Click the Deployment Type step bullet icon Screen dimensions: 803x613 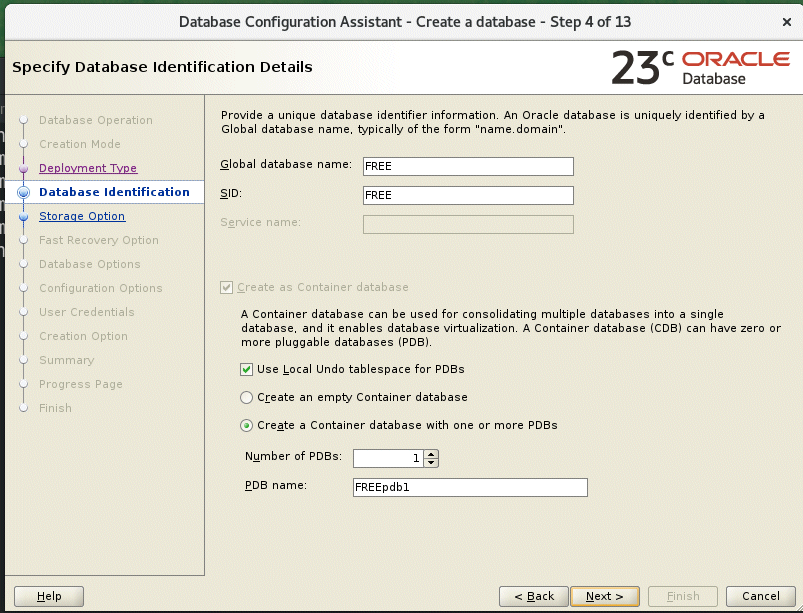pyautogui.click(x=23, y=168)
